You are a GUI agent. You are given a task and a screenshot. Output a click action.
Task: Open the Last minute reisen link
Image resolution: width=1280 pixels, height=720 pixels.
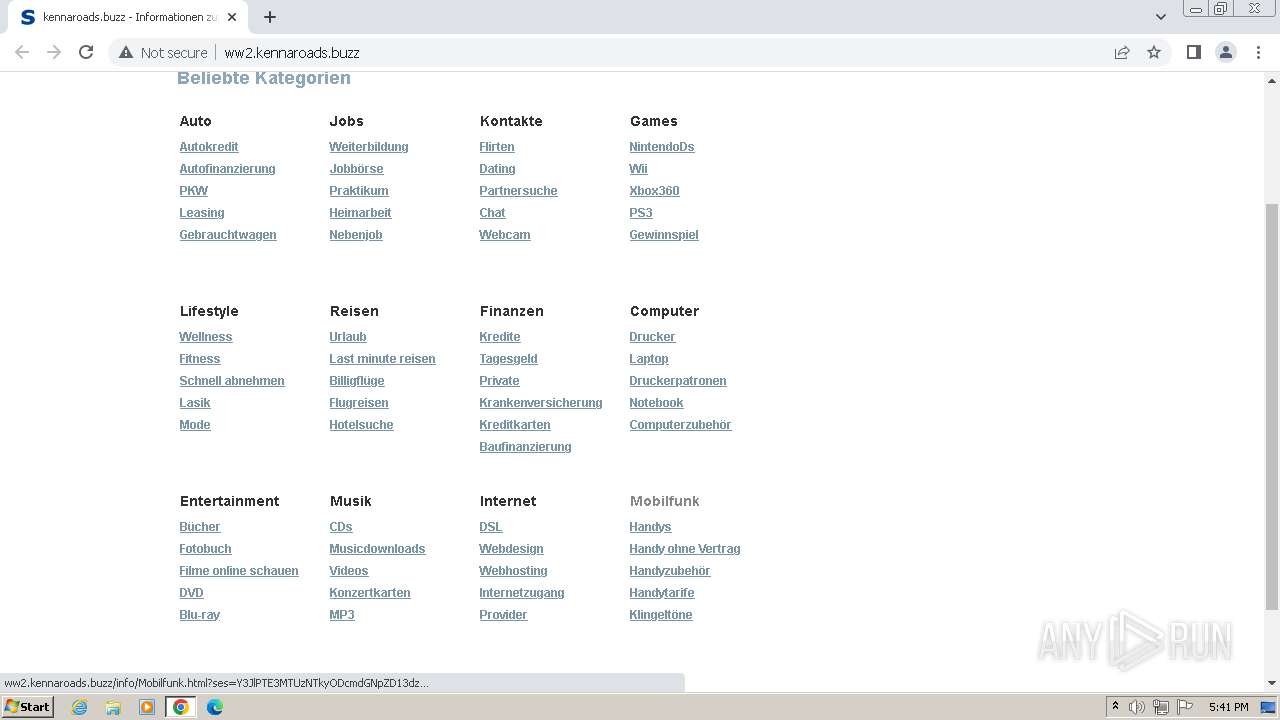[x=382, y=359]
